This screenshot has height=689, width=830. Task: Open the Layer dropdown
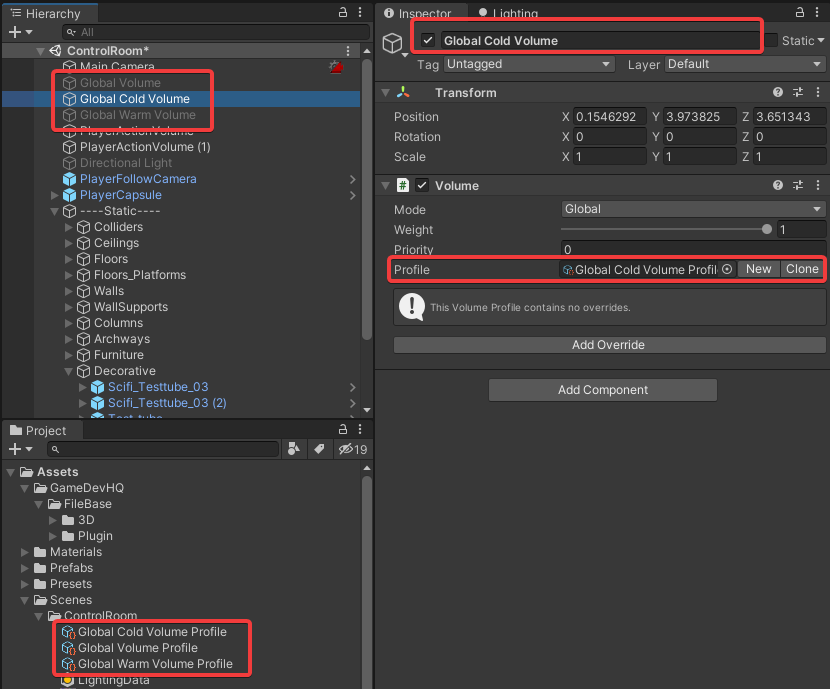tap(744, 64)
